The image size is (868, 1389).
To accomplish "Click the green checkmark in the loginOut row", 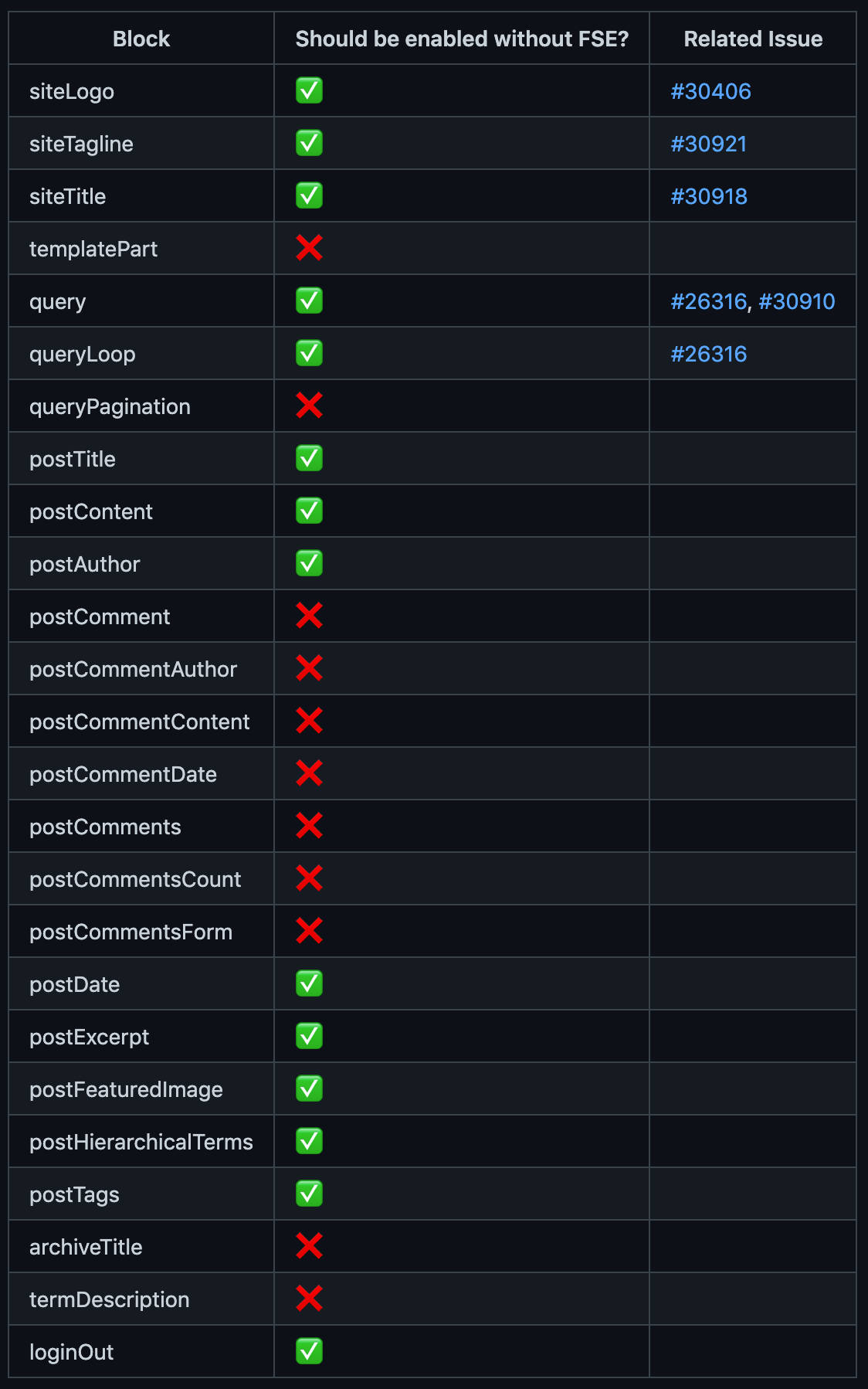I will point(309,1352).
